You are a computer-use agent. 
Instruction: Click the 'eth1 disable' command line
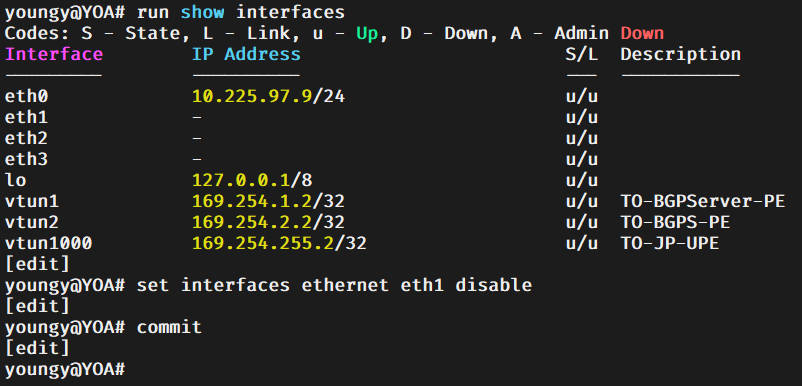point(268,285)
